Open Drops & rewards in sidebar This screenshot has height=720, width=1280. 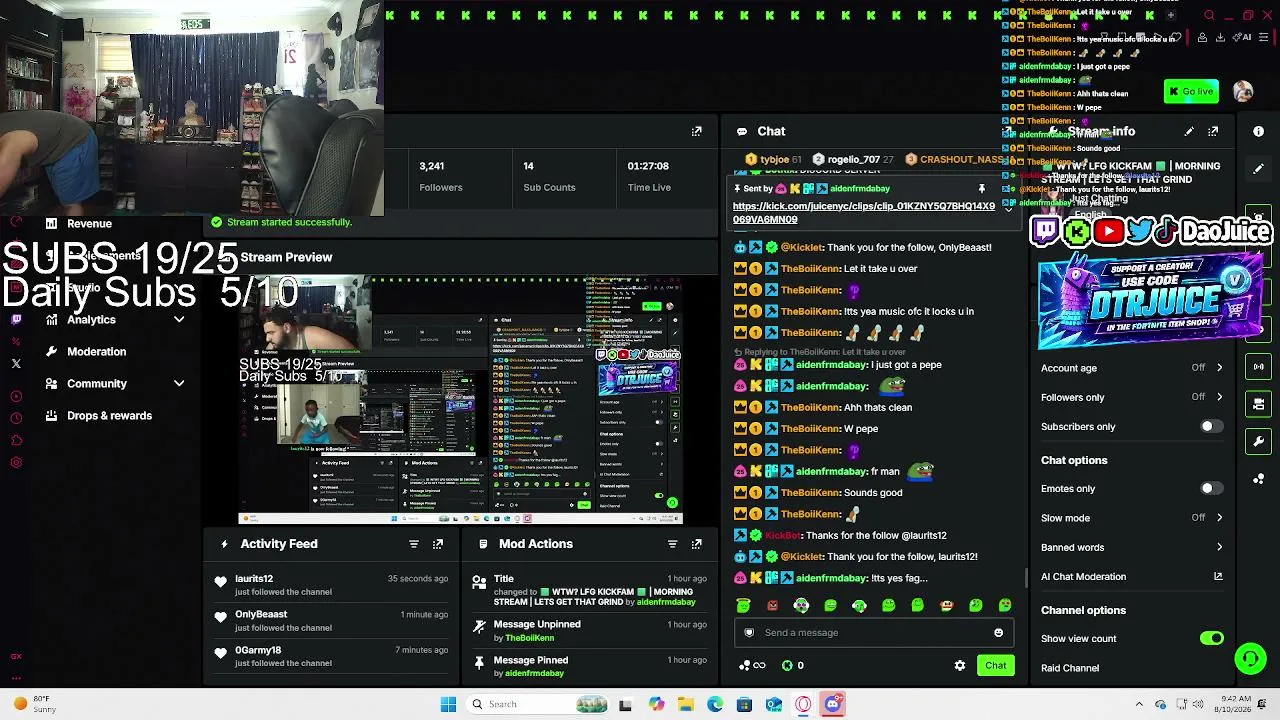pyautogui.click(x=110, y=416)
